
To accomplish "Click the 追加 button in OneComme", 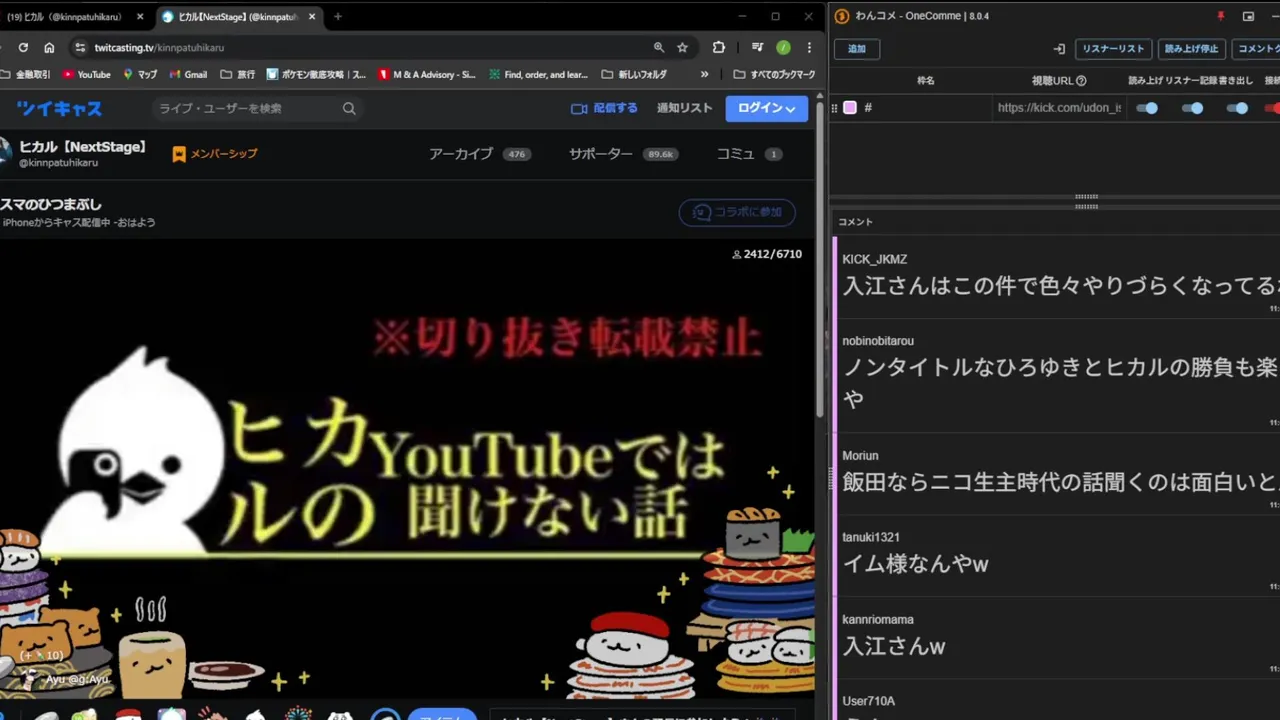I will pos(857,48).
